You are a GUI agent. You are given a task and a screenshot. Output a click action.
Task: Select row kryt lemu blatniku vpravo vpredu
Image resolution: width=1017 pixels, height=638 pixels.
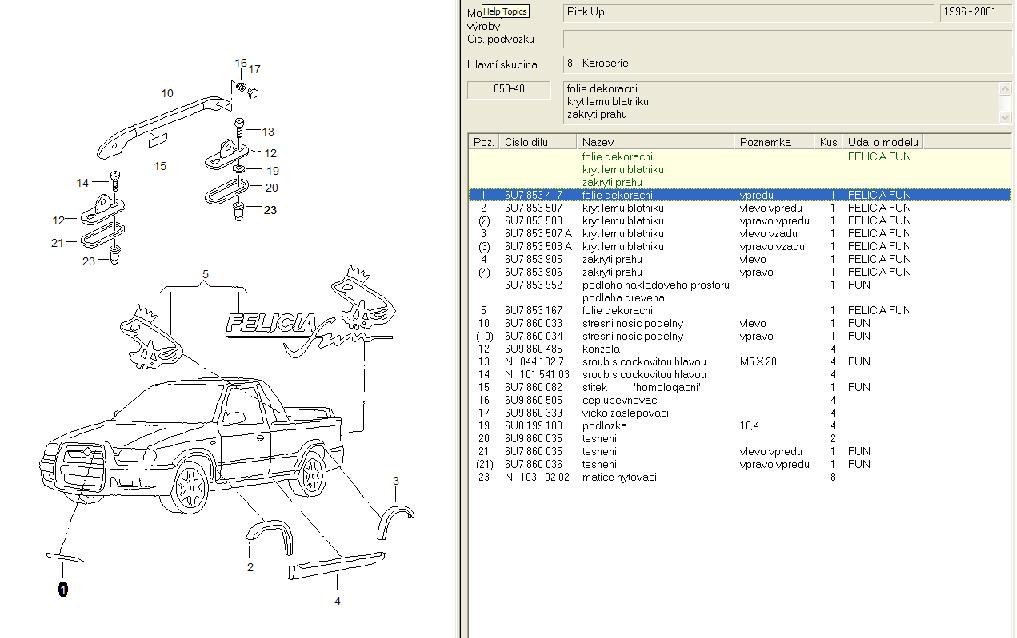[739, 220]
